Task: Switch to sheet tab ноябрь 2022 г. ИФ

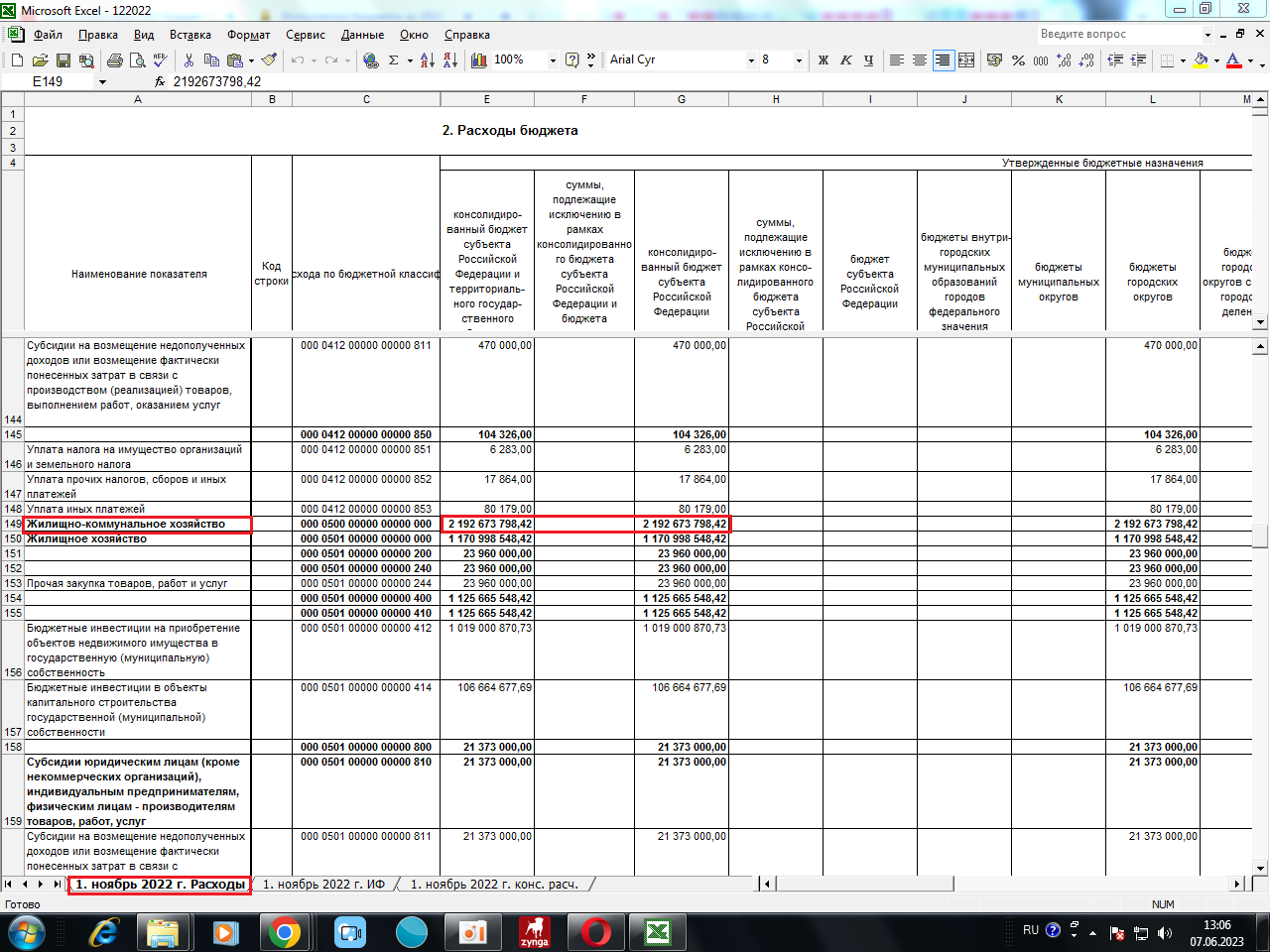Action: [323, 884]
